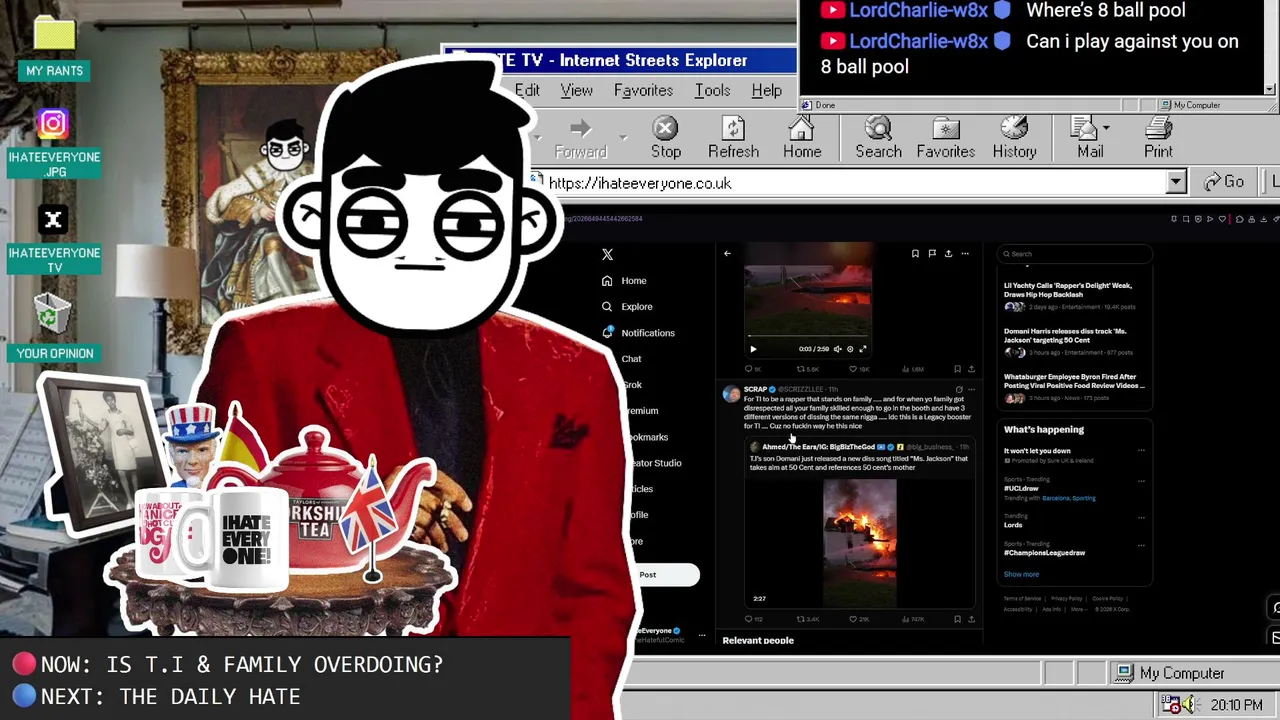Click the X Search input box

click(1074, 254)
